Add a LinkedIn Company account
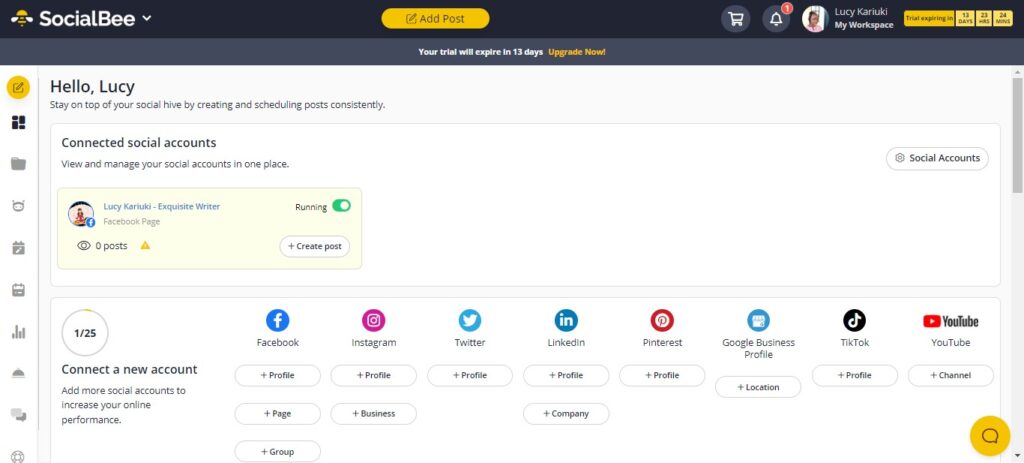Image resolution: width=1024 pixels, height=463 pixels. coord(565,413)
